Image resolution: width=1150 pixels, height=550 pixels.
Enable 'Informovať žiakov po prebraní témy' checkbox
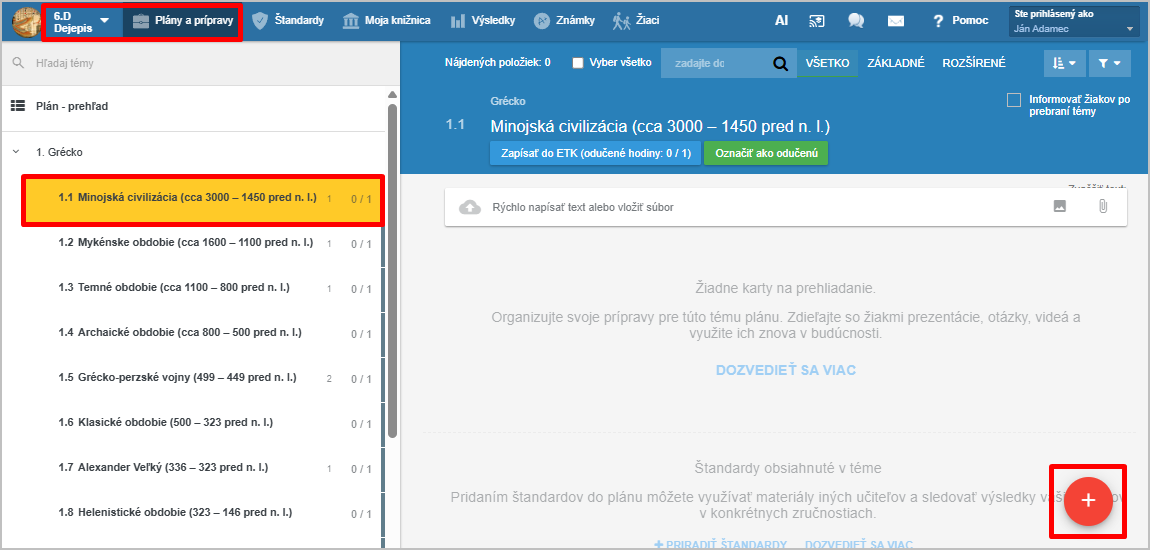(1014, 100)
